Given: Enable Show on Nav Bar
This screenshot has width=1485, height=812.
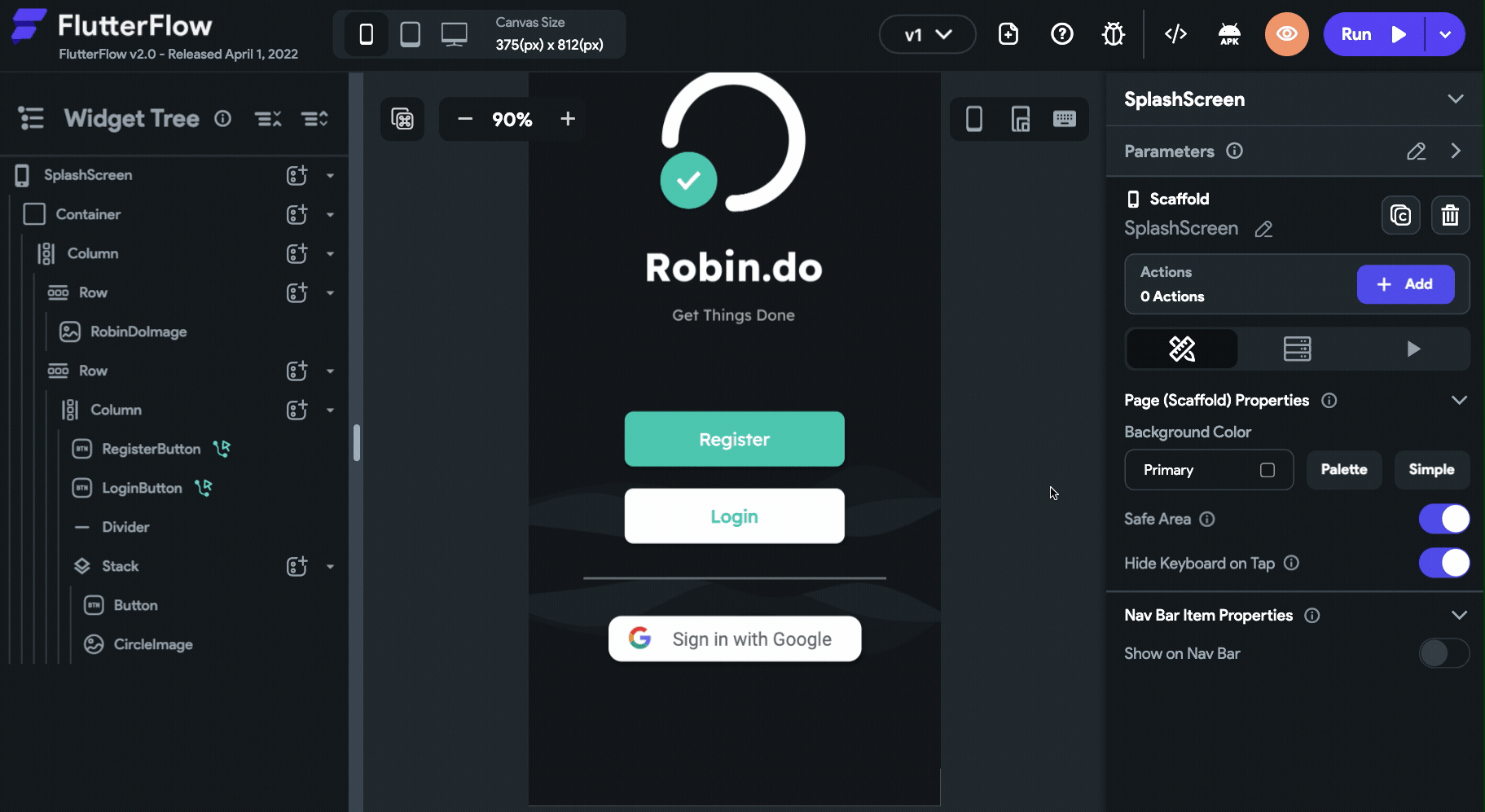Looking at the screenshot, I should pyautogui.click(x=1443, y=653).
